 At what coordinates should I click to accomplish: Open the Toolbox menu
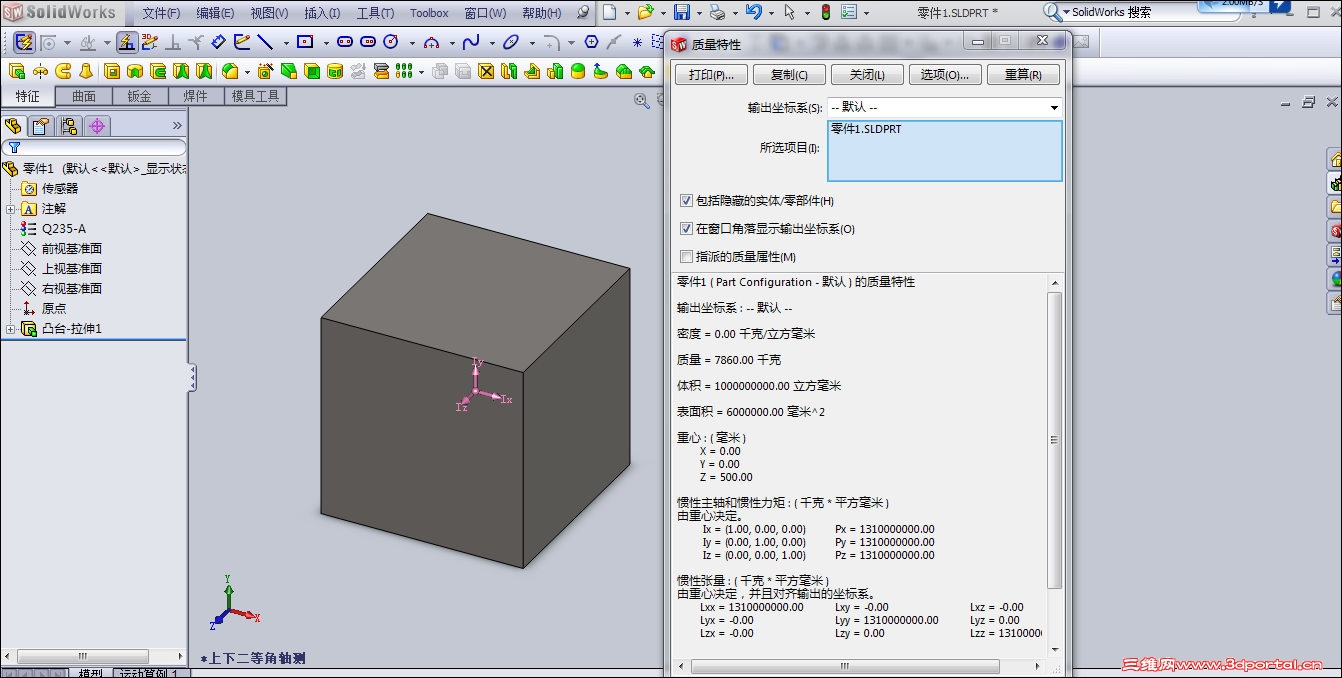tap(429, 13)
